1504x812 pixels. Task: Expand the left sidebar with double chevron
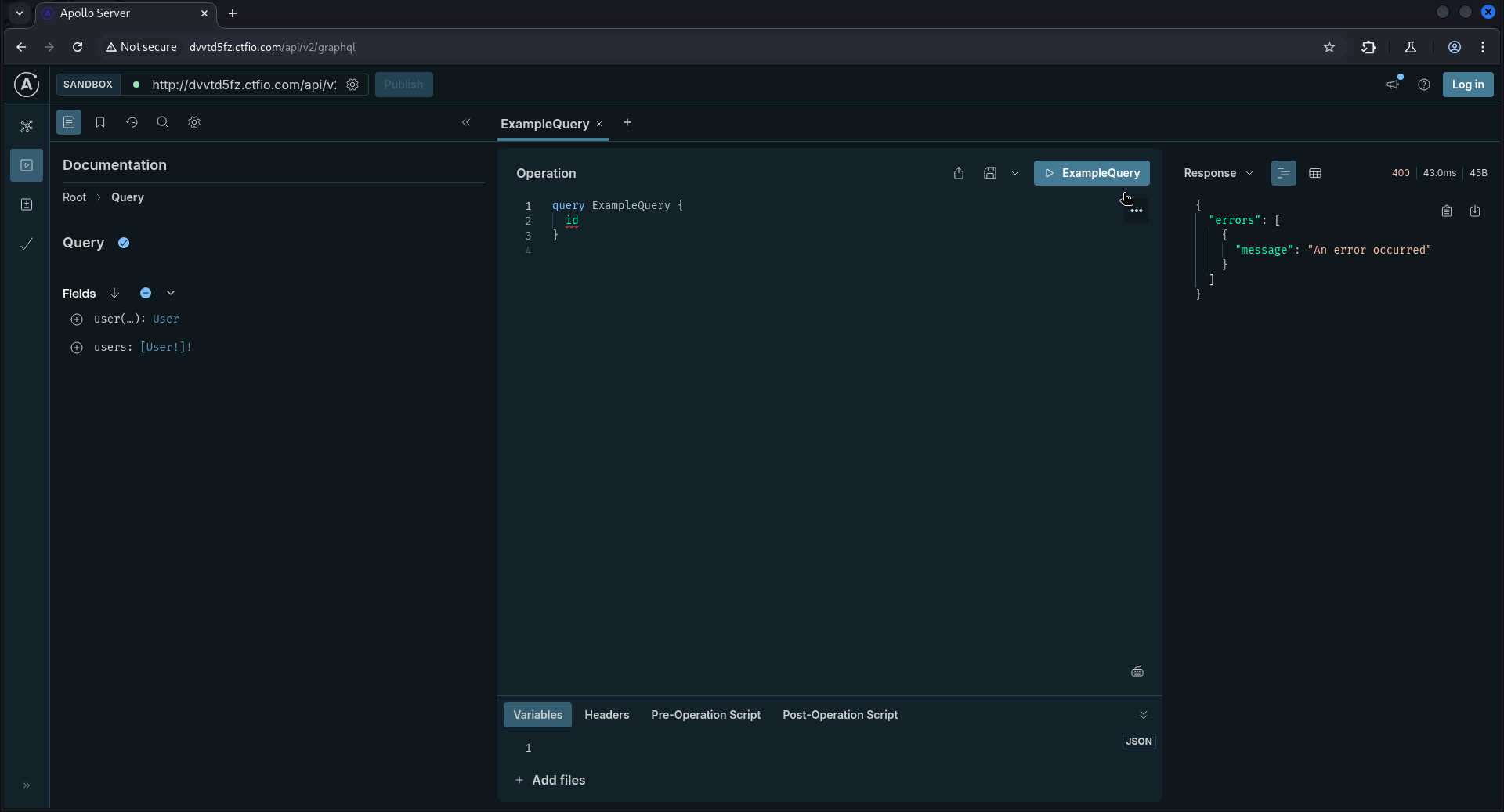(27, 785)
